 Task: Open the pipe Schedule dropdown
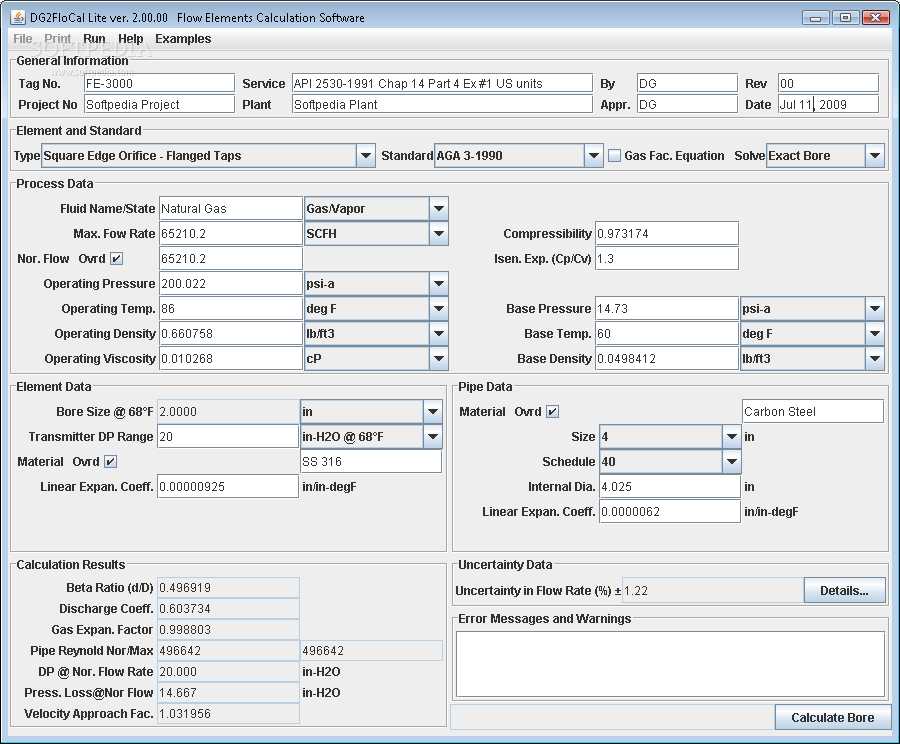tap(731, 462)
